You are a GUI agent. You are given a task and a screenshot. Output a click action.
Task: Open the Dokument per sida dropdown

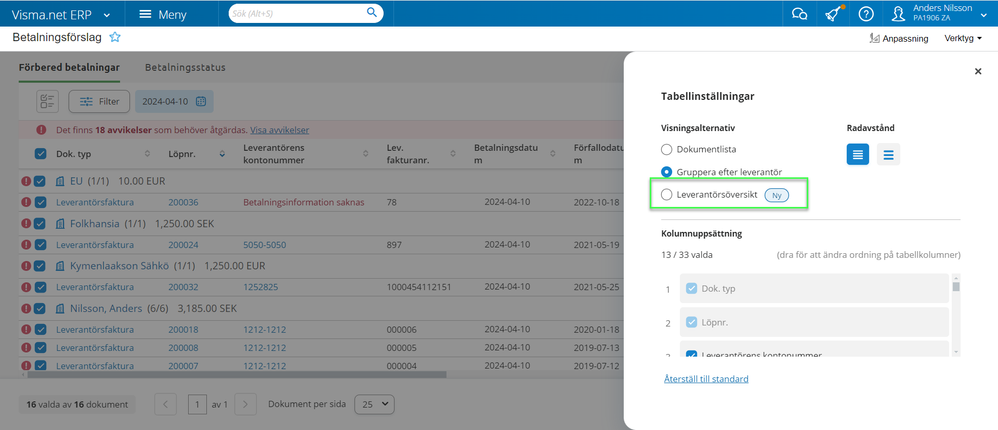[x=373, y=404]
